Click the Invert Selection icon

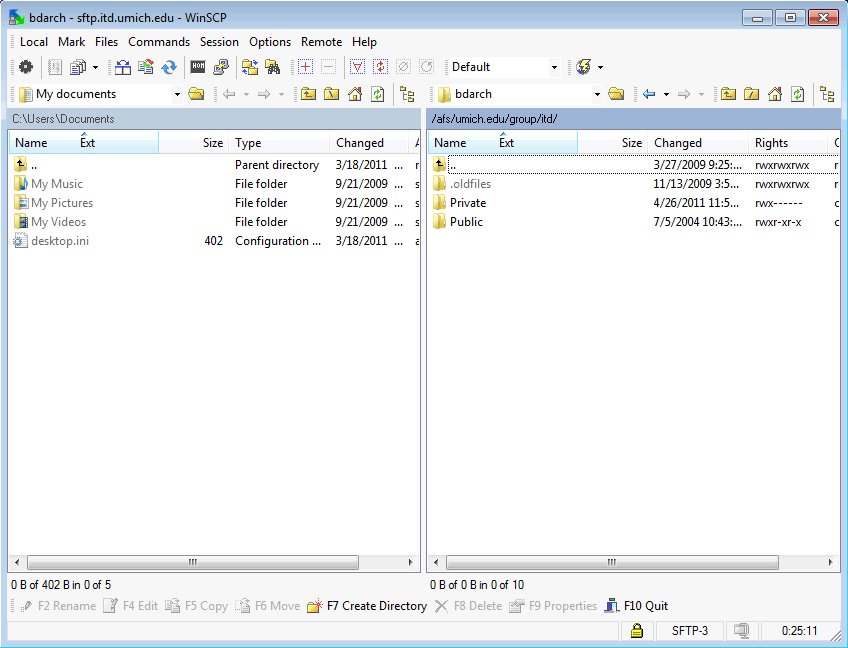click(380, 67)
